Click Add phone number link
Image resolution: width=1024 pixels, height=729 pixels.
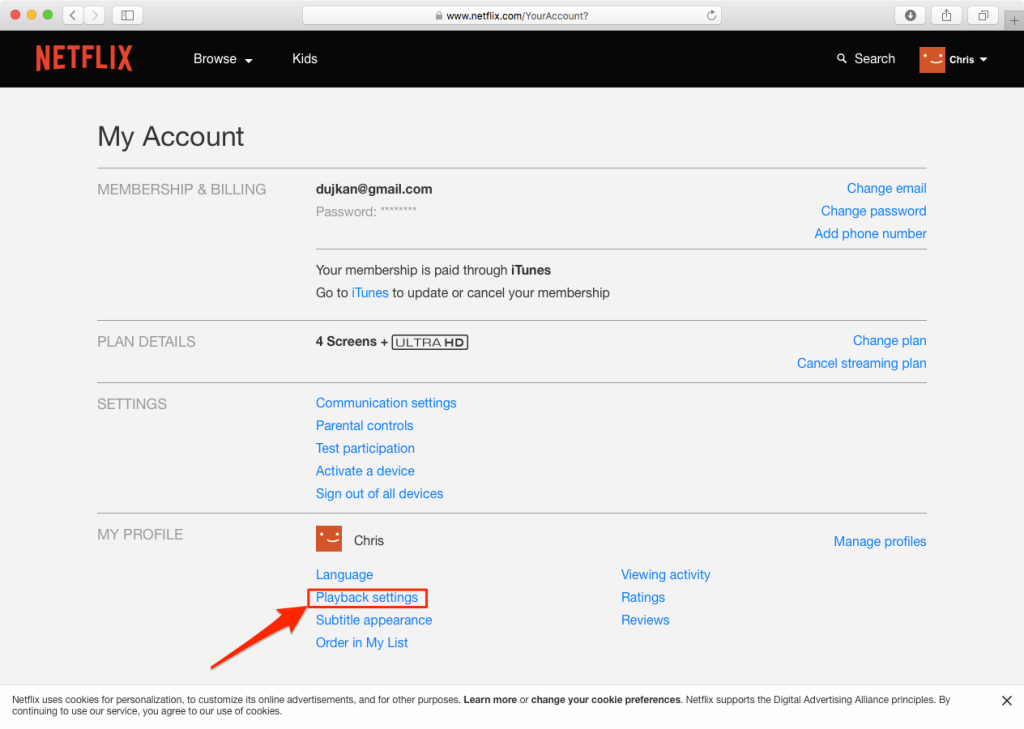(870, 233)
